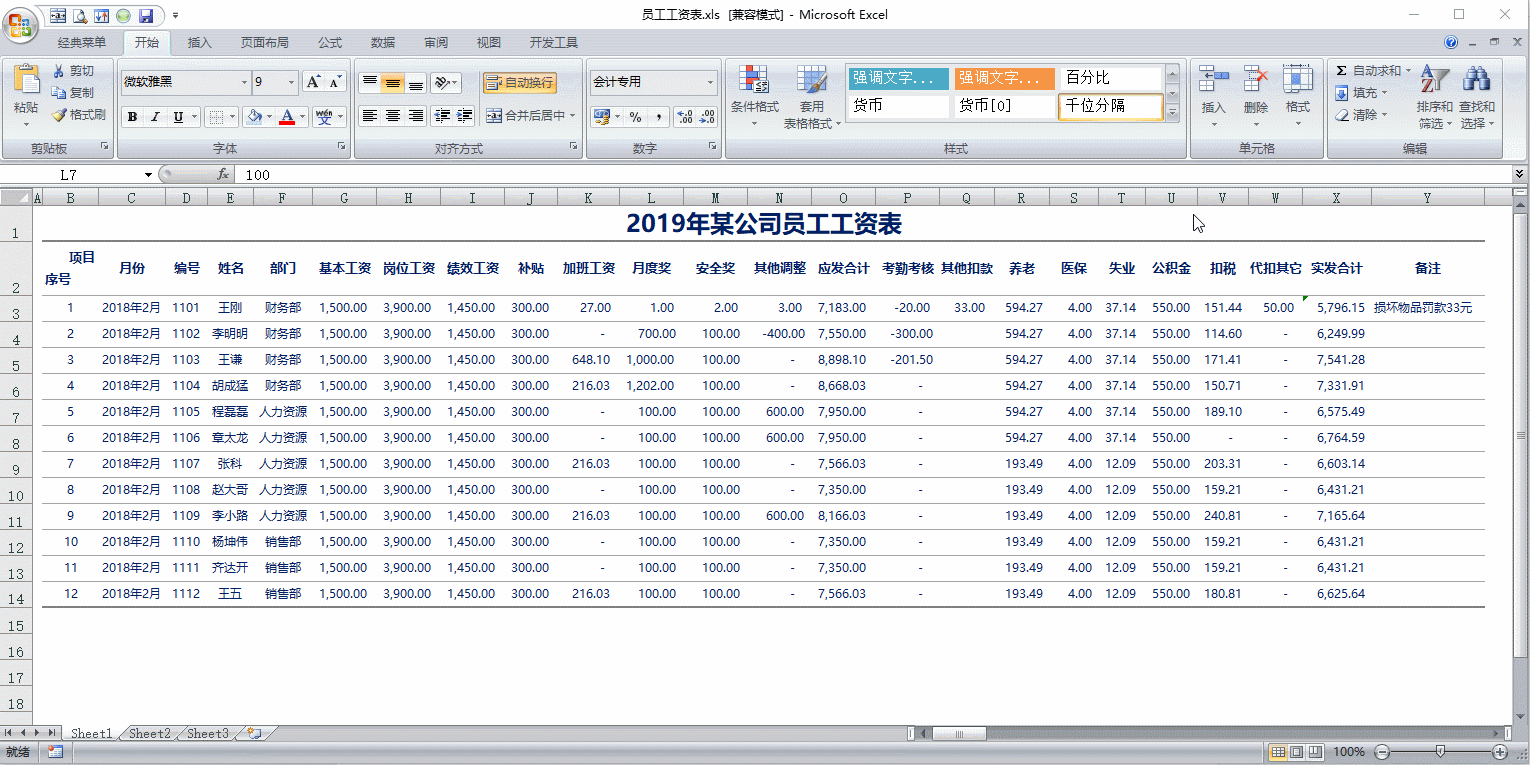Toggle center horizontal alignment
Viewport: 1530px width, 765px height.
(x=393, y=116)
